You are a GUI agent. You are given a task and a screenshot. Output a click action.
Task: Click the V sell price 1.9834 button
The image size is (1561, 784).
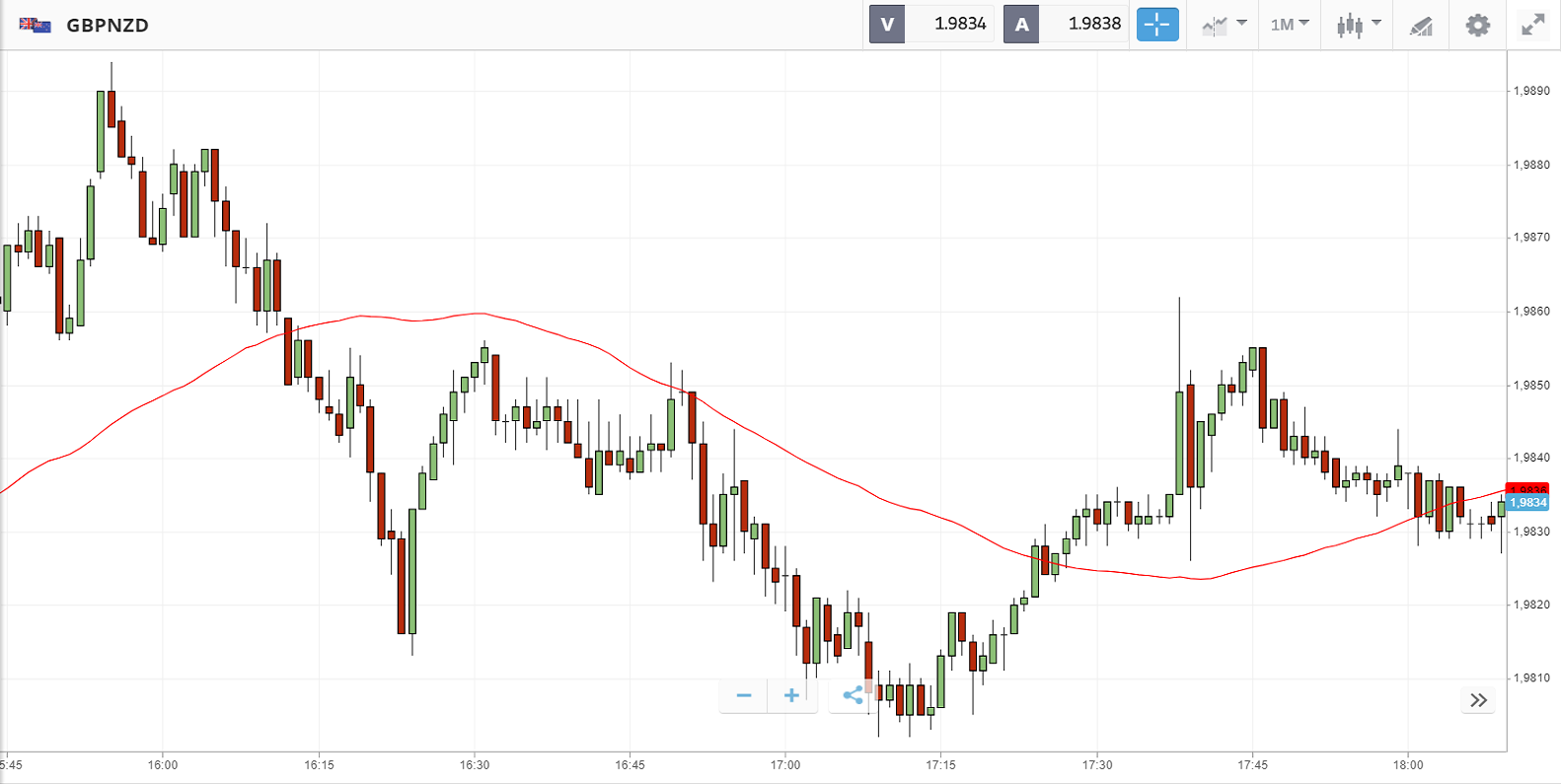click(931, 25)
